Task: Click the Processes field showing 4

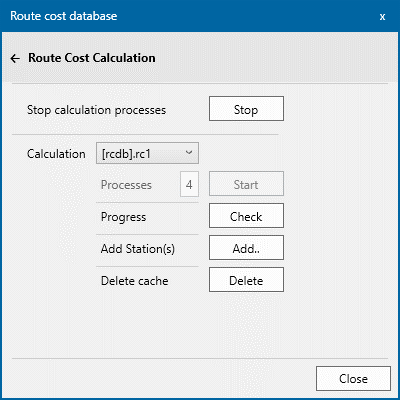Action: [x=189, y=184]
